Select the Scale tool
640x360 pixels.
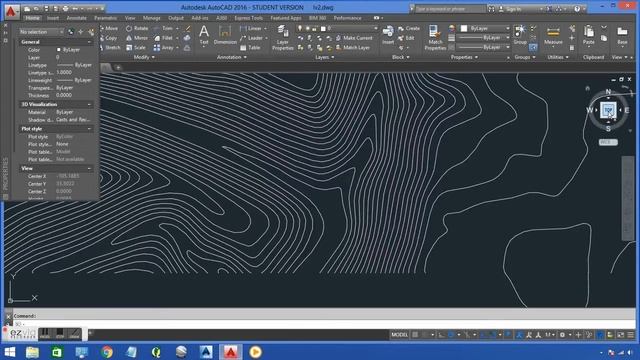point(136,48)
